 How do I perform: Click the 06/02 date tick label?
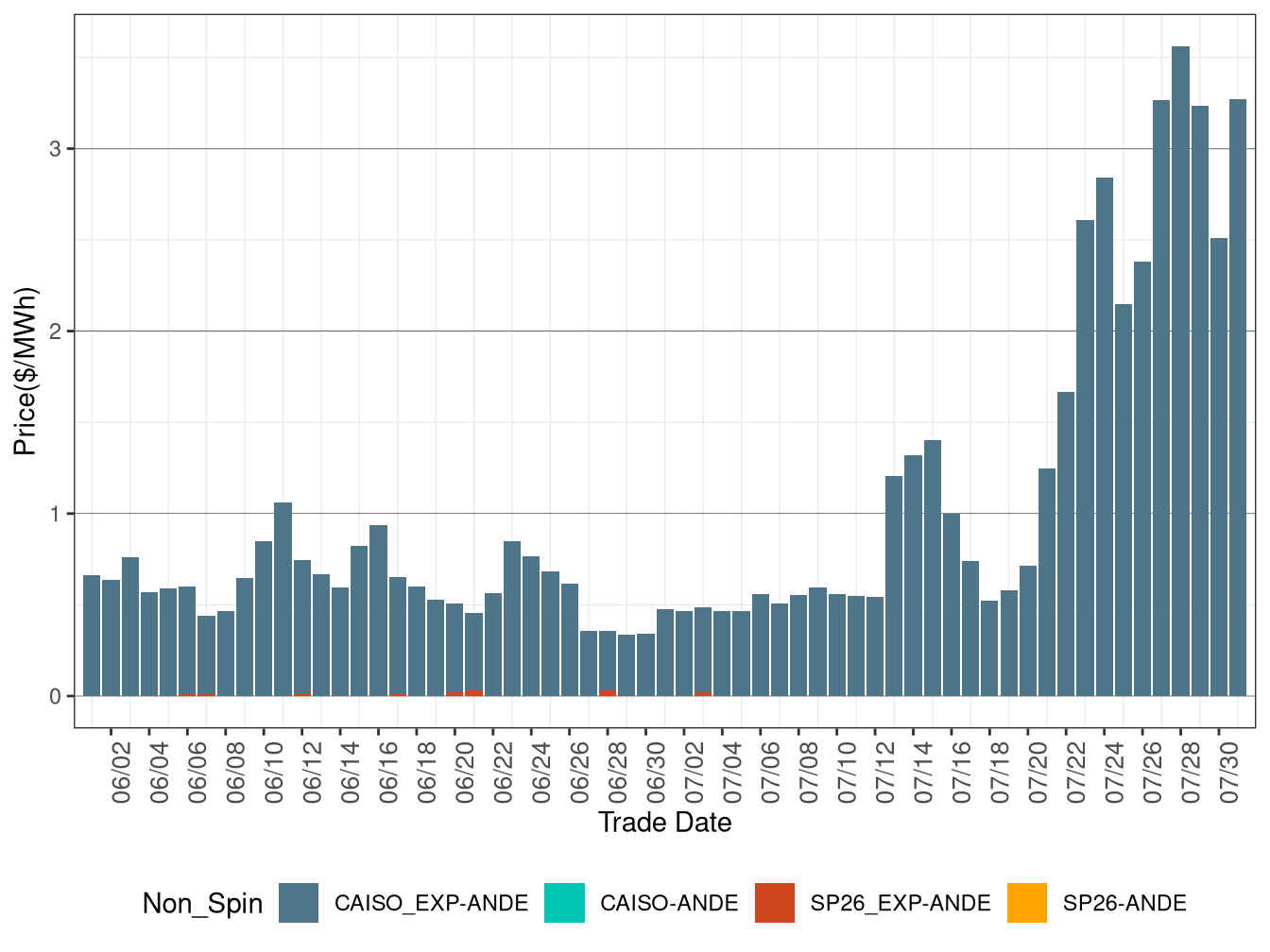[121, 773]
